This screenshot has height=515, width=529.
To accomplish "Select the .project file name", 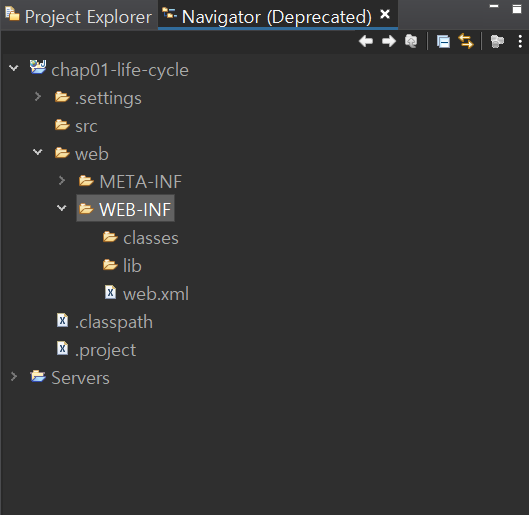I will pos(105,350).
